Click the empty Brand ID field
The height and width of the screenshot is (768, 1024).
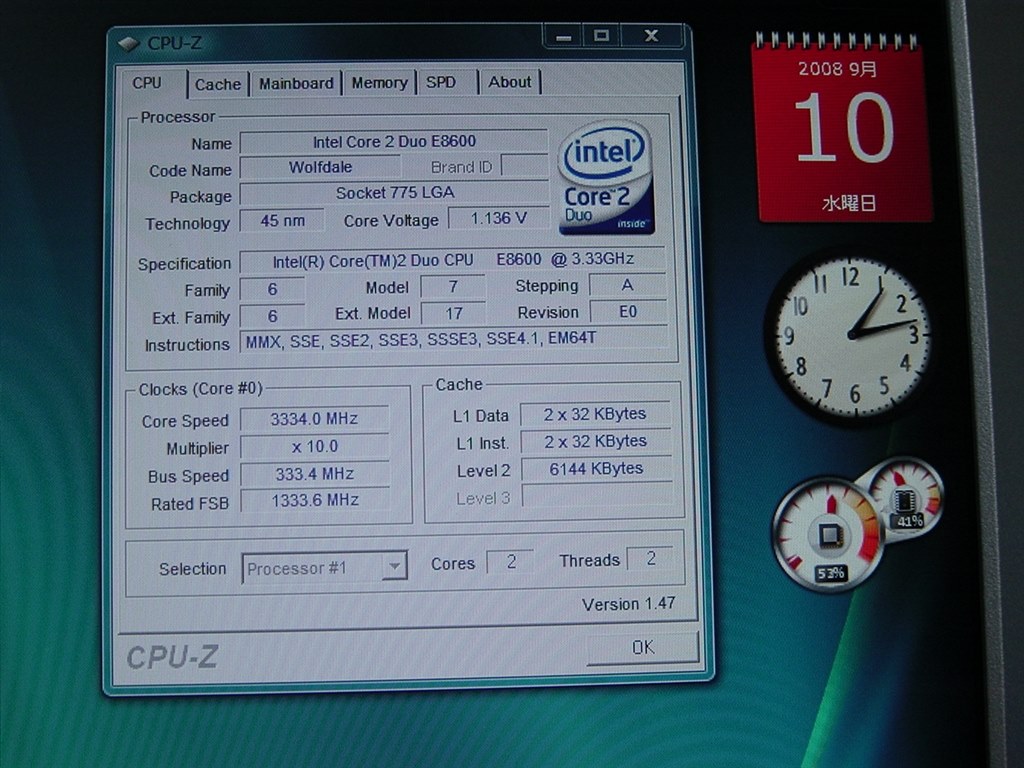[x=524, y=165]
